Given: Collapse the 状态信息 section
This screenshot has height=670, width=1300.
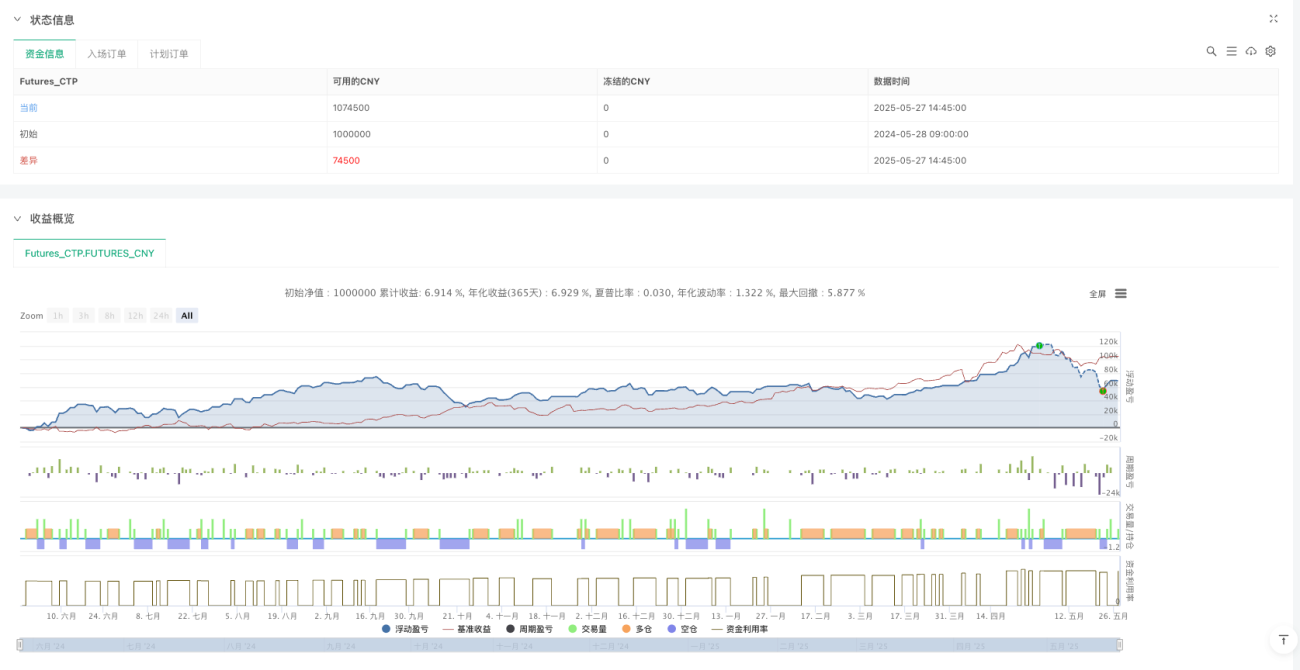Looking at the screenshot, I should tap(17, 20).
